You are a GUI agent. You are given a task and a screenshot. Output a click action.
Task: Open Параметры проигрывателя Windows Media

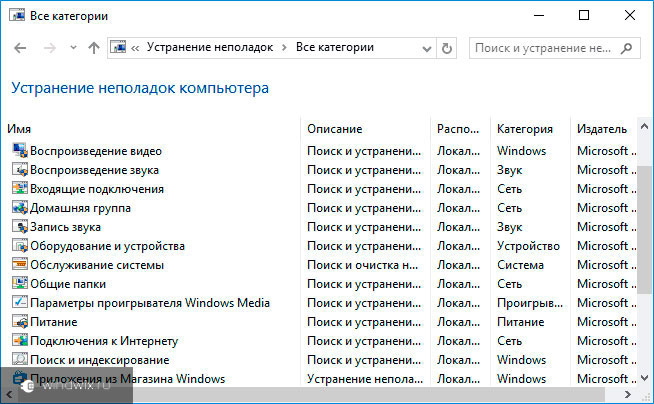(x=150, y=303)
